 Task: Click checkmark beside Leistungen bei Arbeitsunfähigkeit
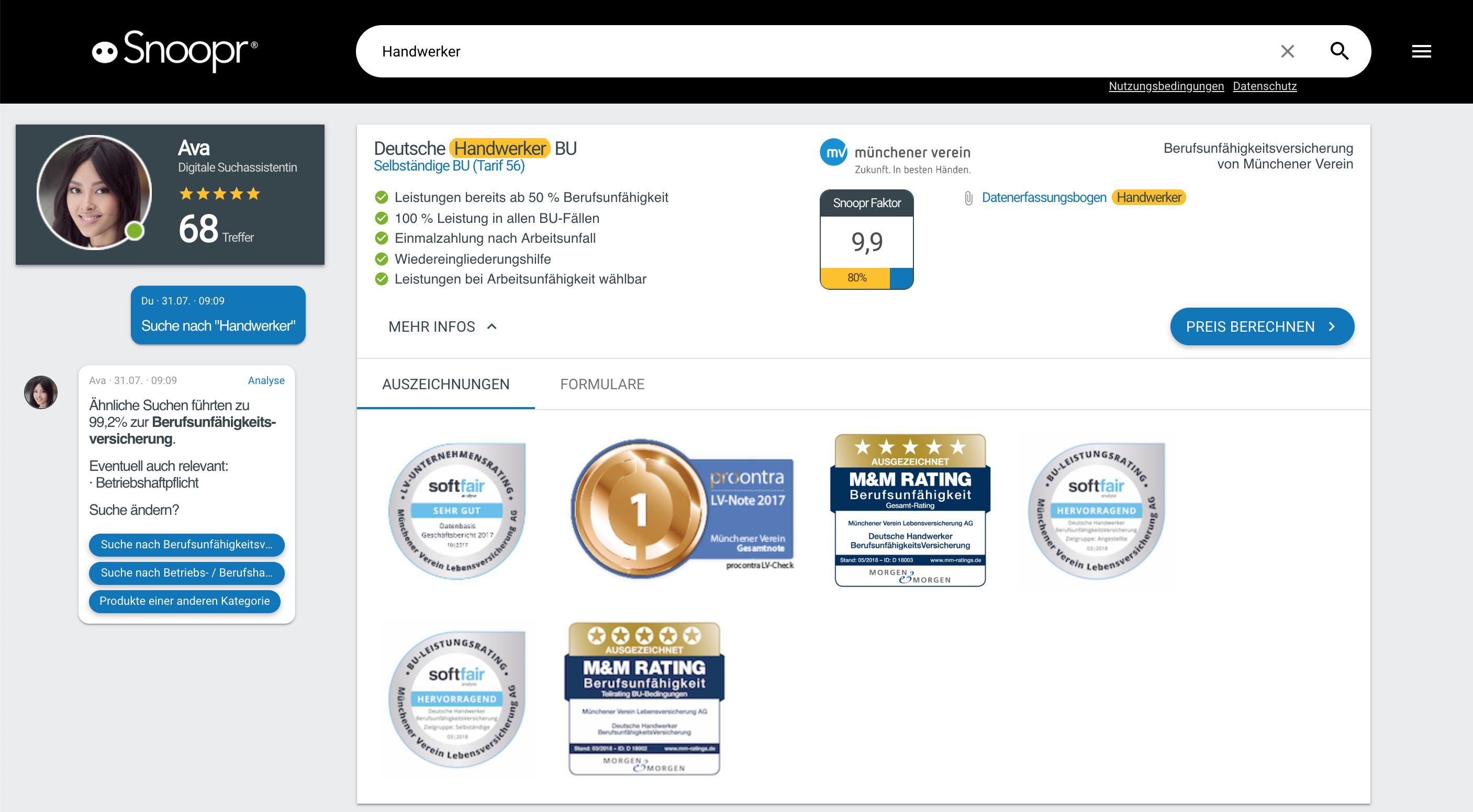click(x=382, y=279)
